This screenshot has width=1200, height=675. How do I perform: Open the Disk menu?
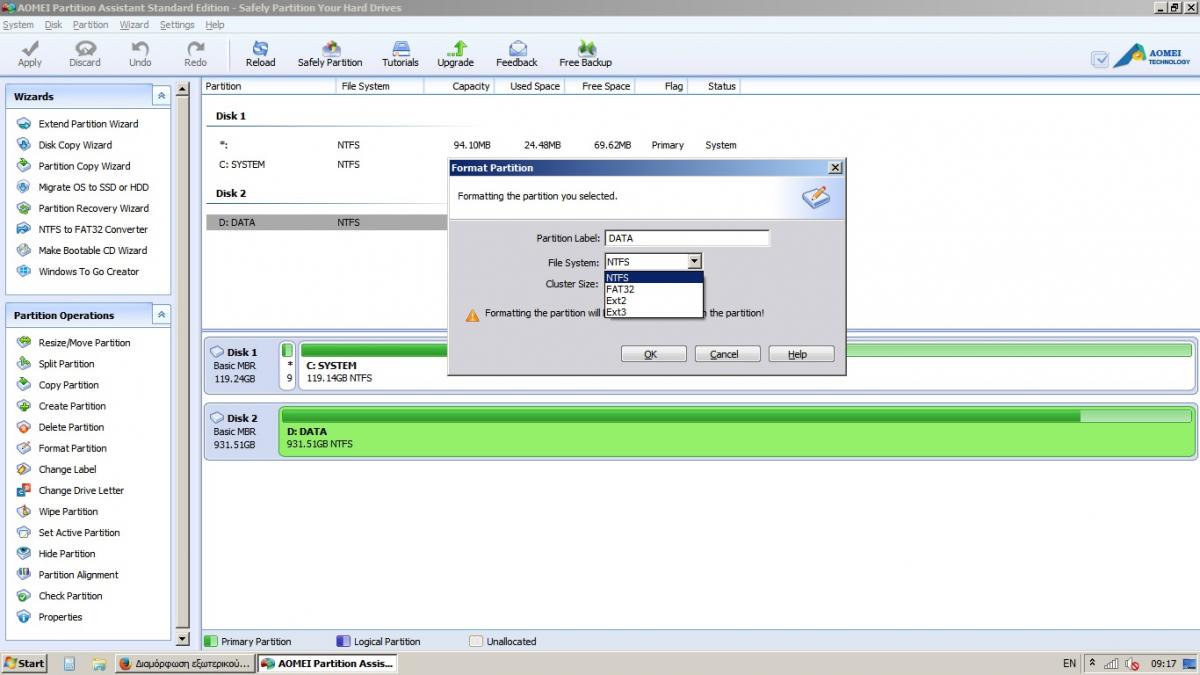pyautogui.click(x=54, y=25)
